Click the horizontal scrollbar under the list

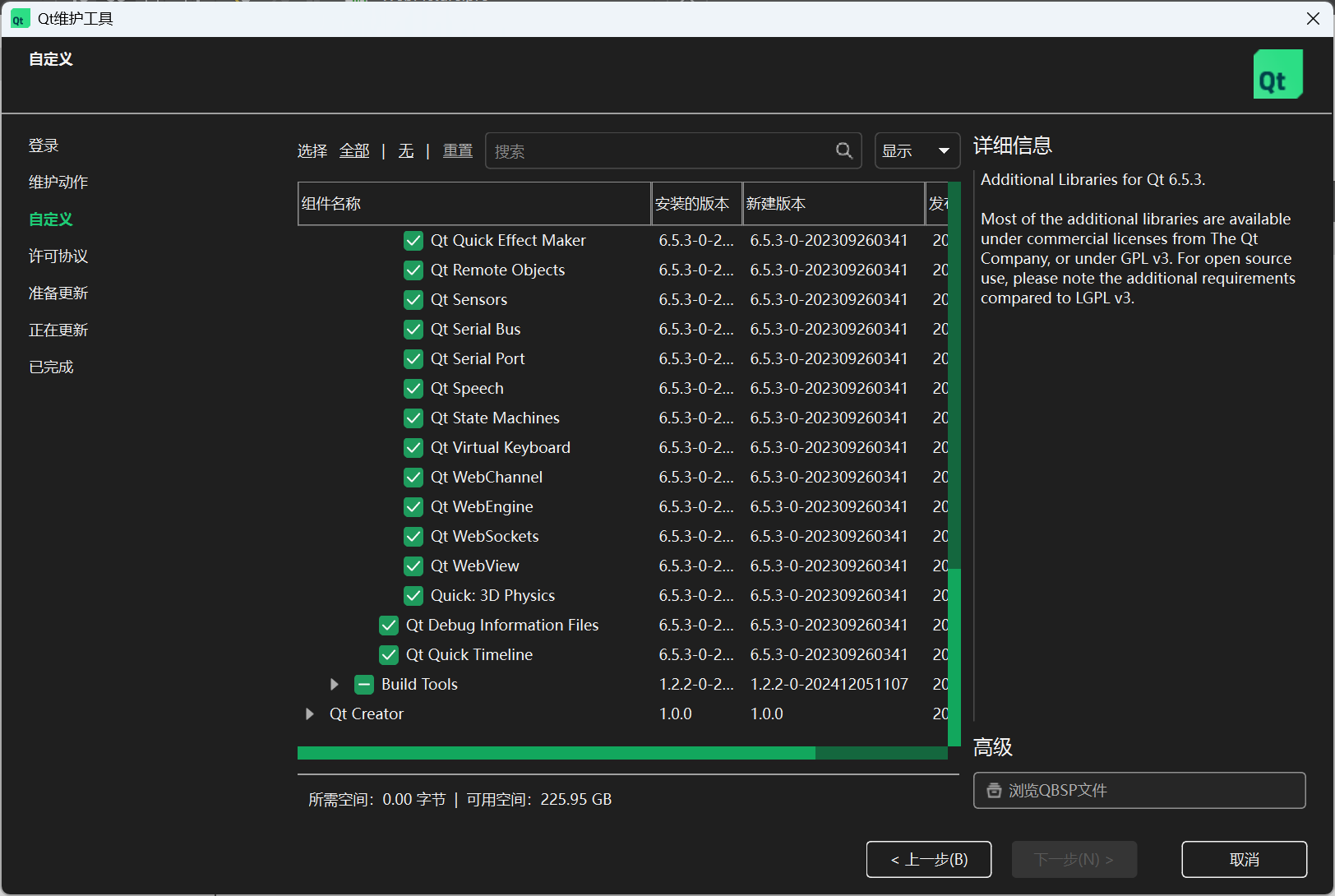pyautogui.click(x=622, y=753)
